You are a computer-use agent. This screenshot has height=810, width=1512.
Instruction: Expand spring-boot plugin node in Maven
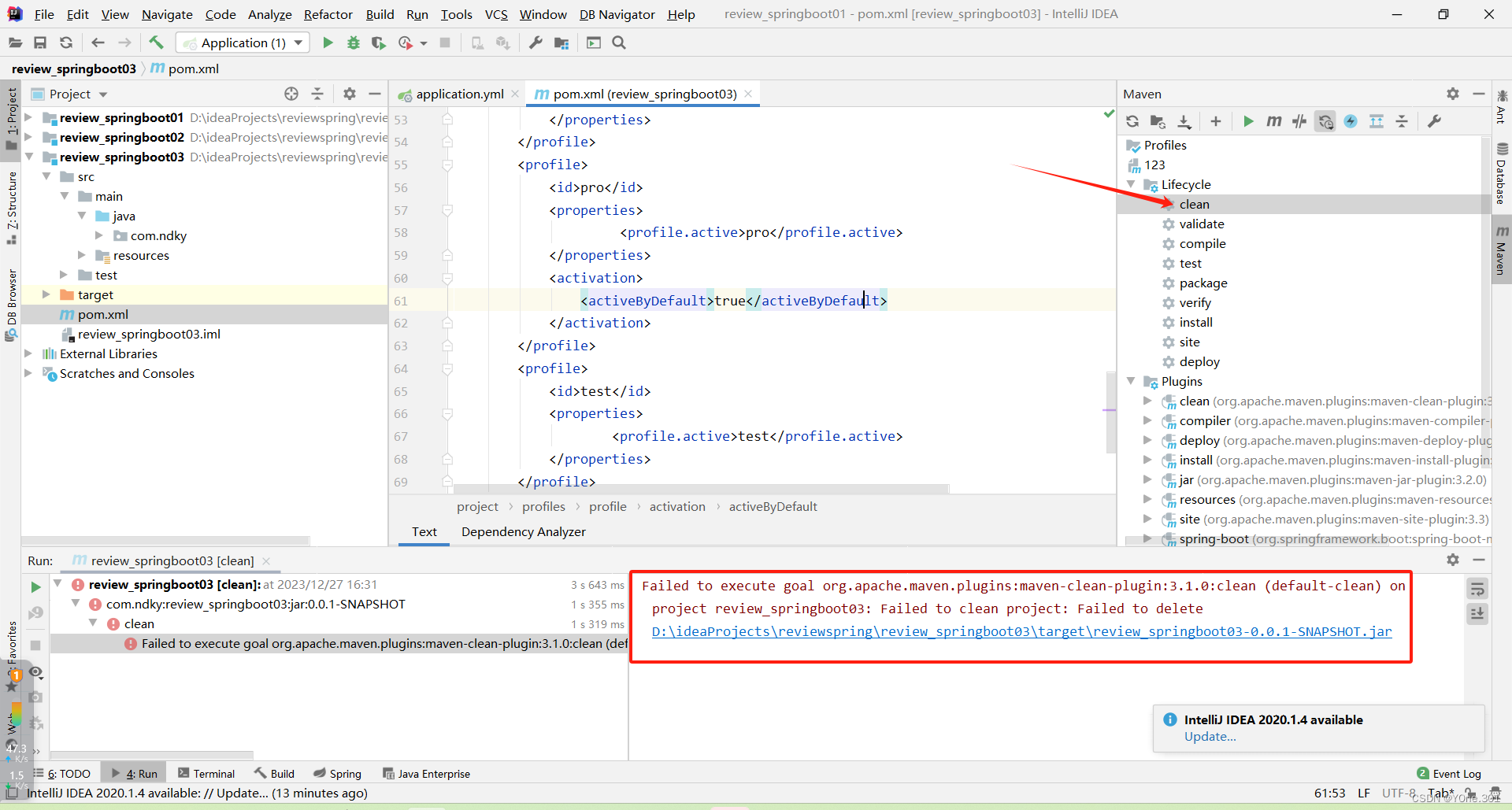click(x=1147, y=538)
